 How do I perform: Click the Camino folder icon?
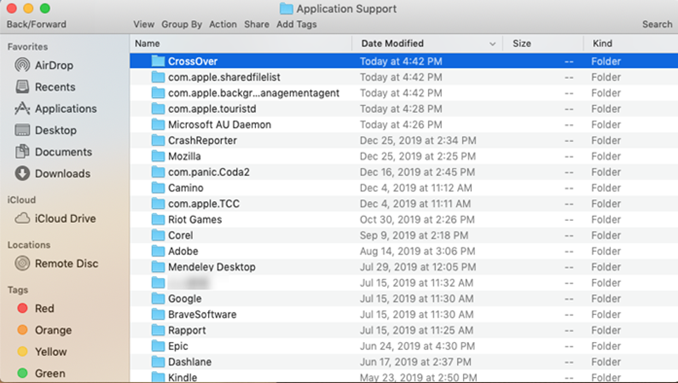pyautogui.click(x=158, y=188)
